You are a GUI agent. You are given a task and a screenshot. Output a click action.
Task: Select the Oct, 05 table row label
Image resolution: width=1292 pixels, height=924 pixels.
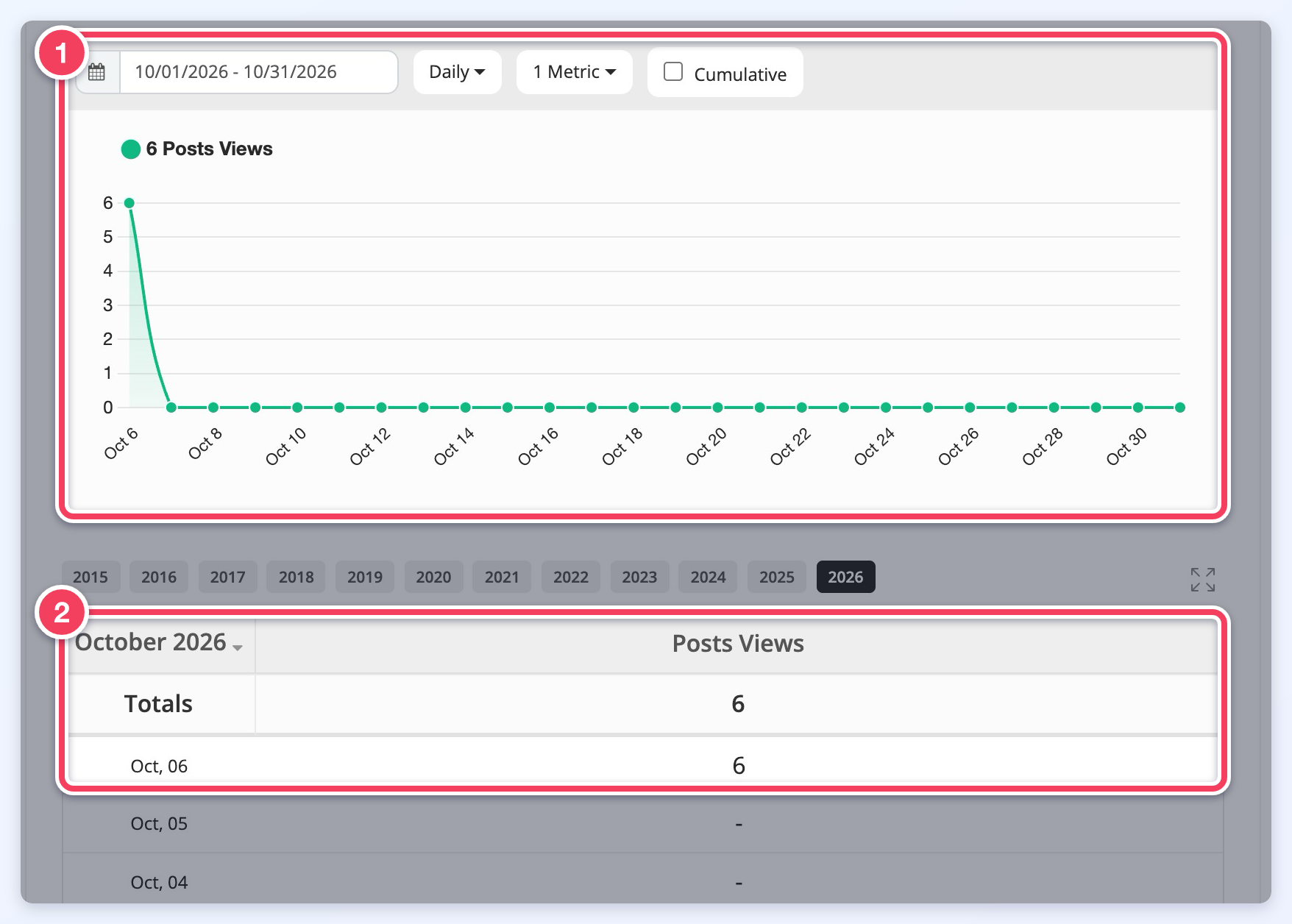coord(159,824)
